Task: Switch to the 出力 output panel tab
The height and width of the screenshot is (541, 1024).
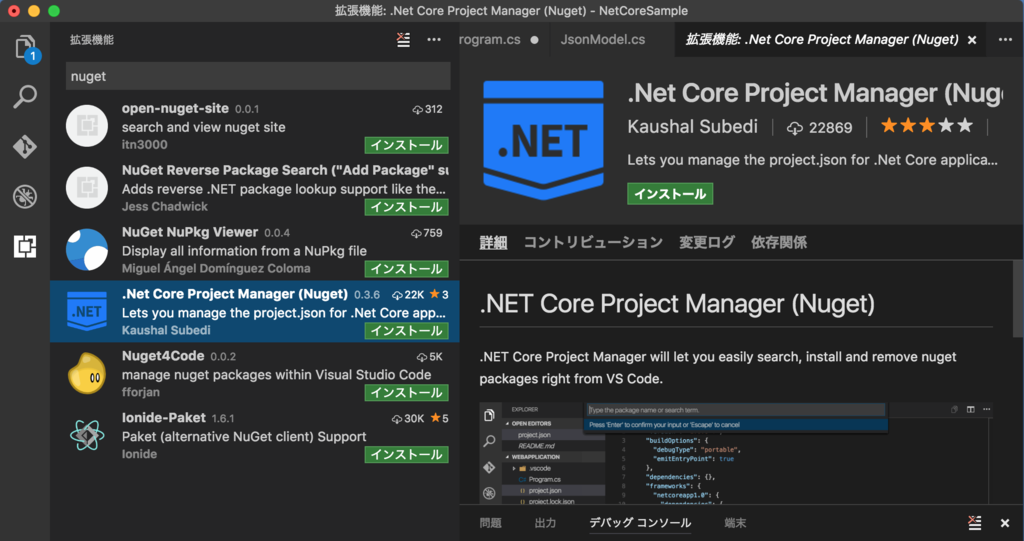Action: click(x=545, y=523)
